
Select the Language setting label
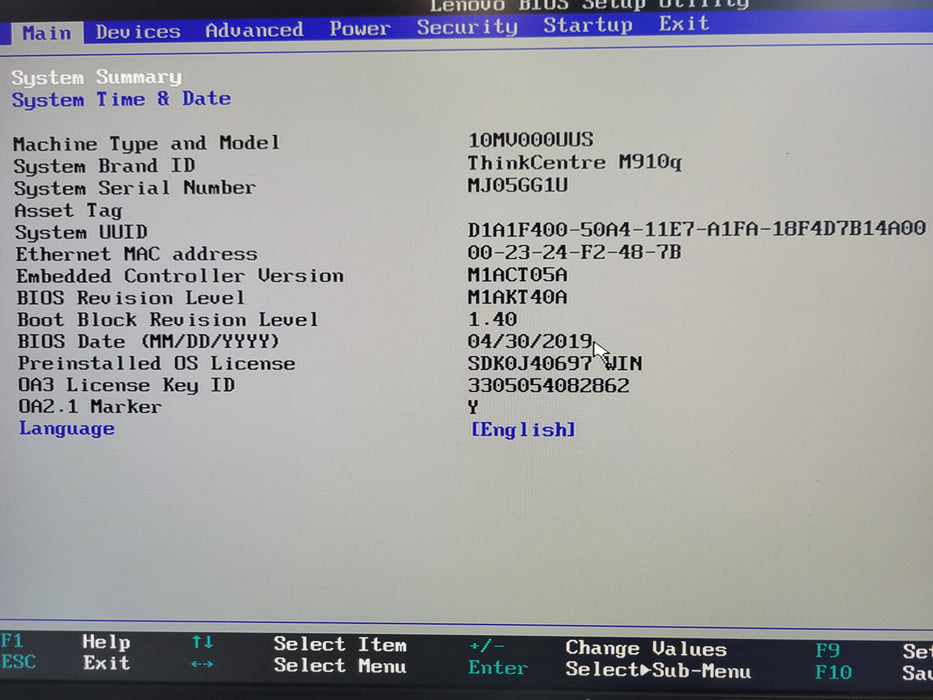67,429
